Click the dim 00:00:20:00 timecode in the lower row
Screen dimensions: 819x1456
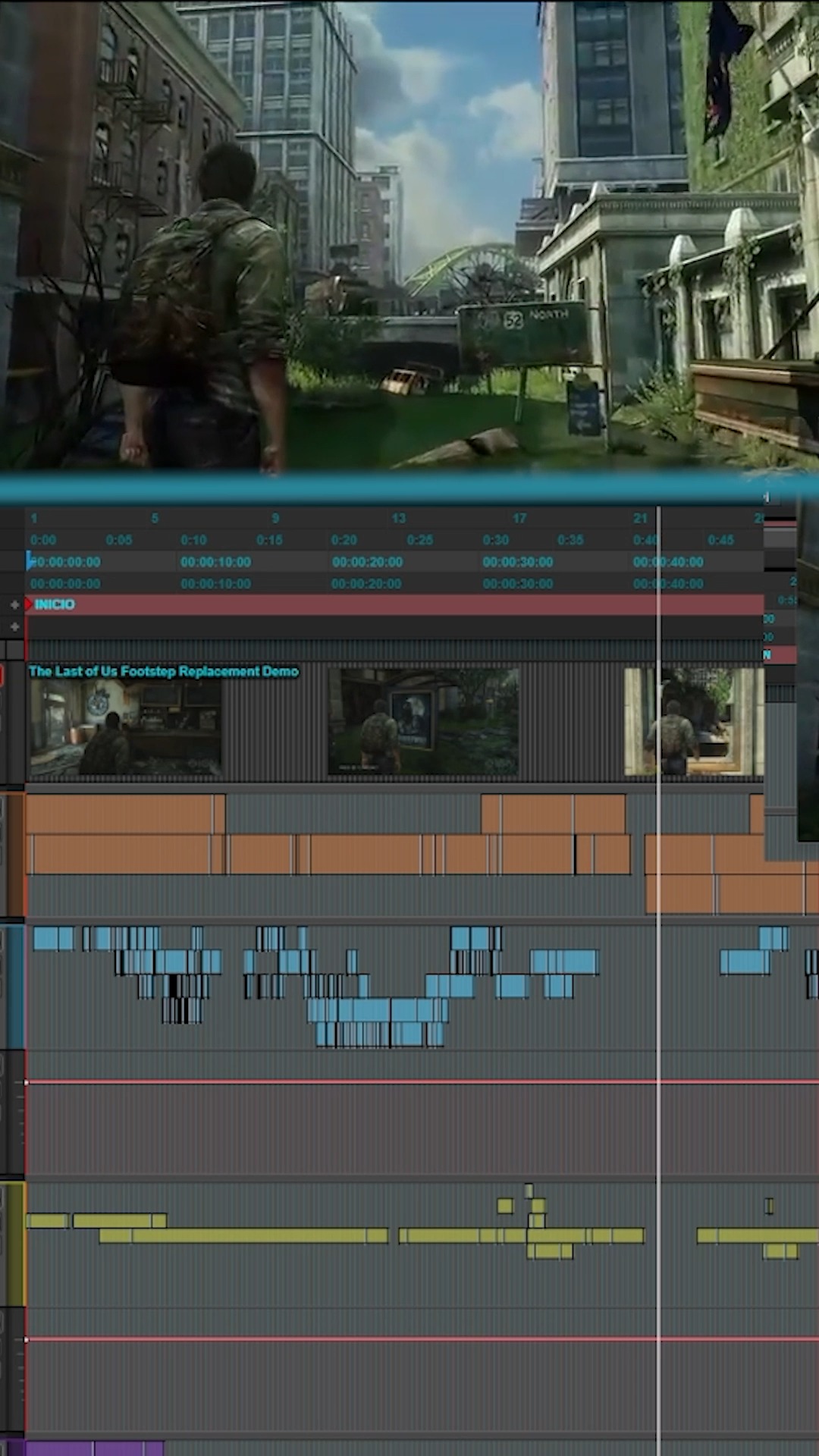point(367,584)
